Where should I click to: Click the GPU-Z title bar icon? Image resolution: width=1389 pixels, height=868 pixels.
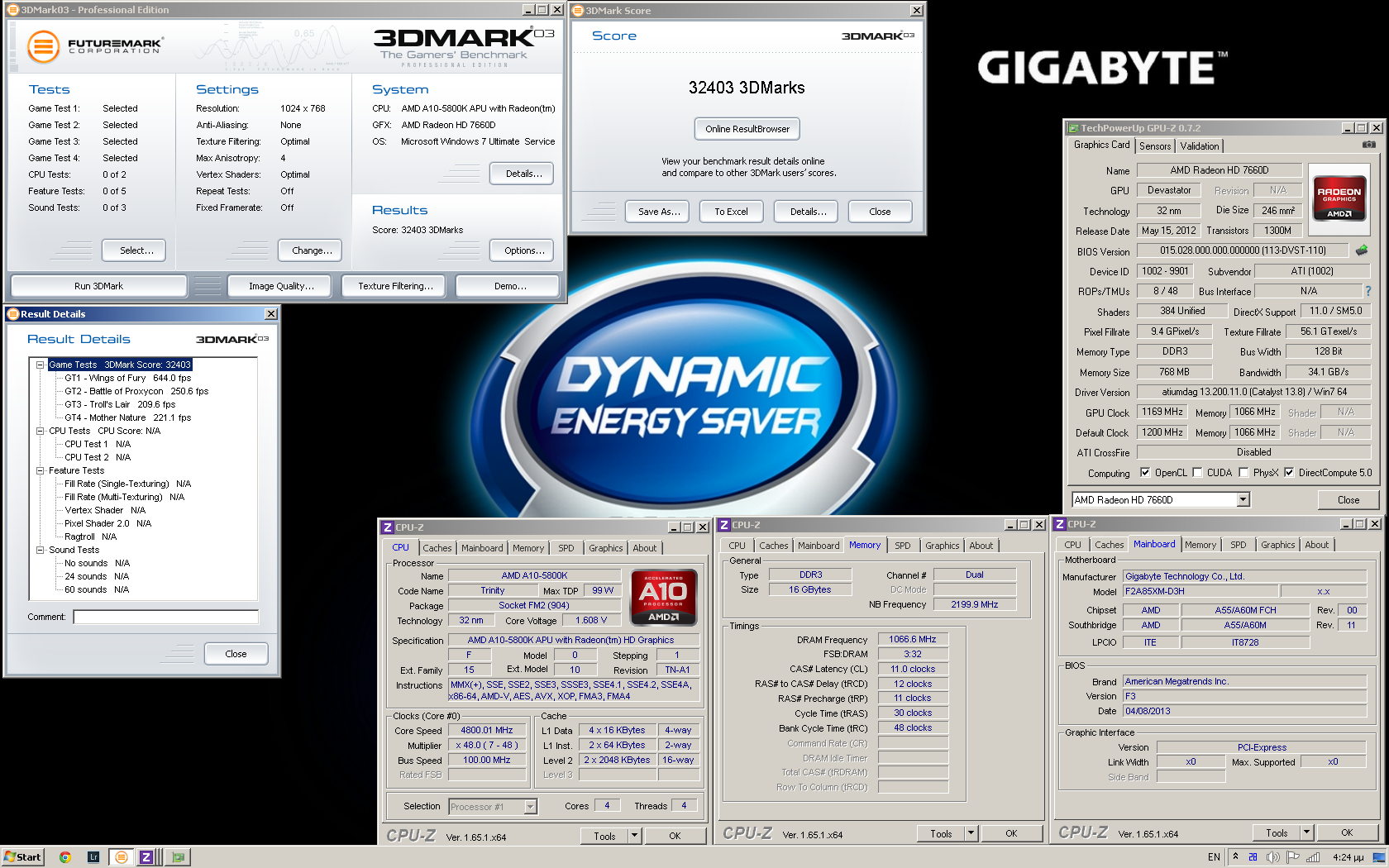(x=1073, y=128)
